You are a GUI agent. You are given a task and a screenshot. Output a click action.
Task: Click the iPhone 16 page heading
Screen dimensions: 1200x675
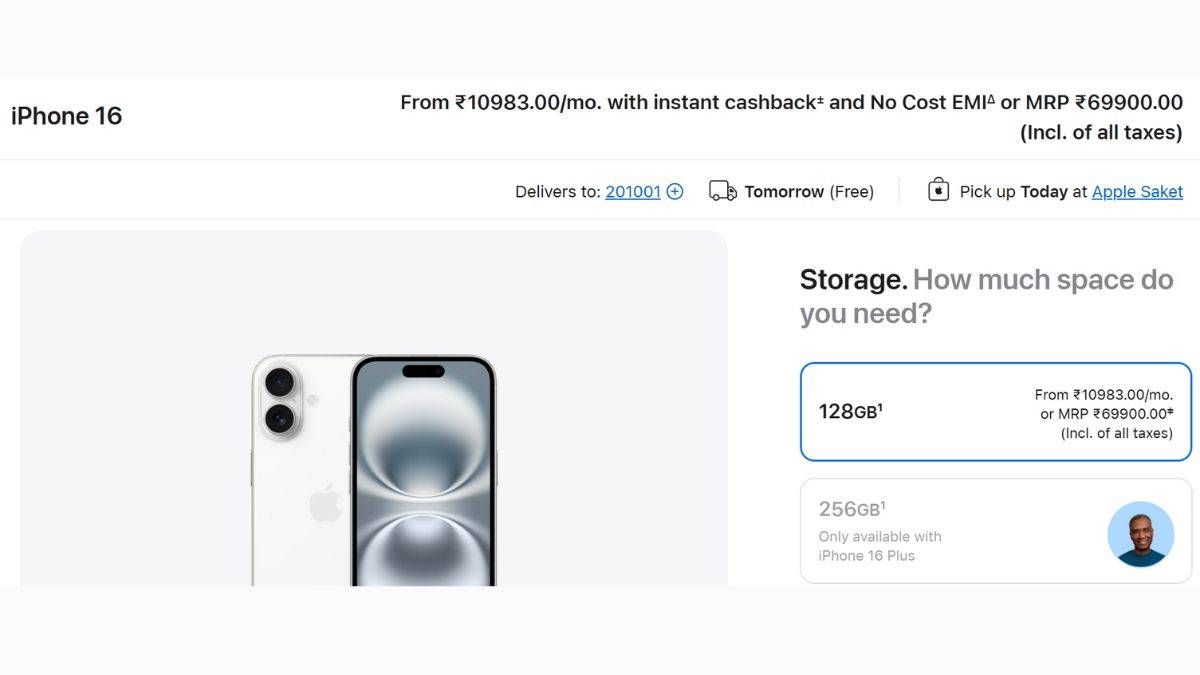point(66,116)
